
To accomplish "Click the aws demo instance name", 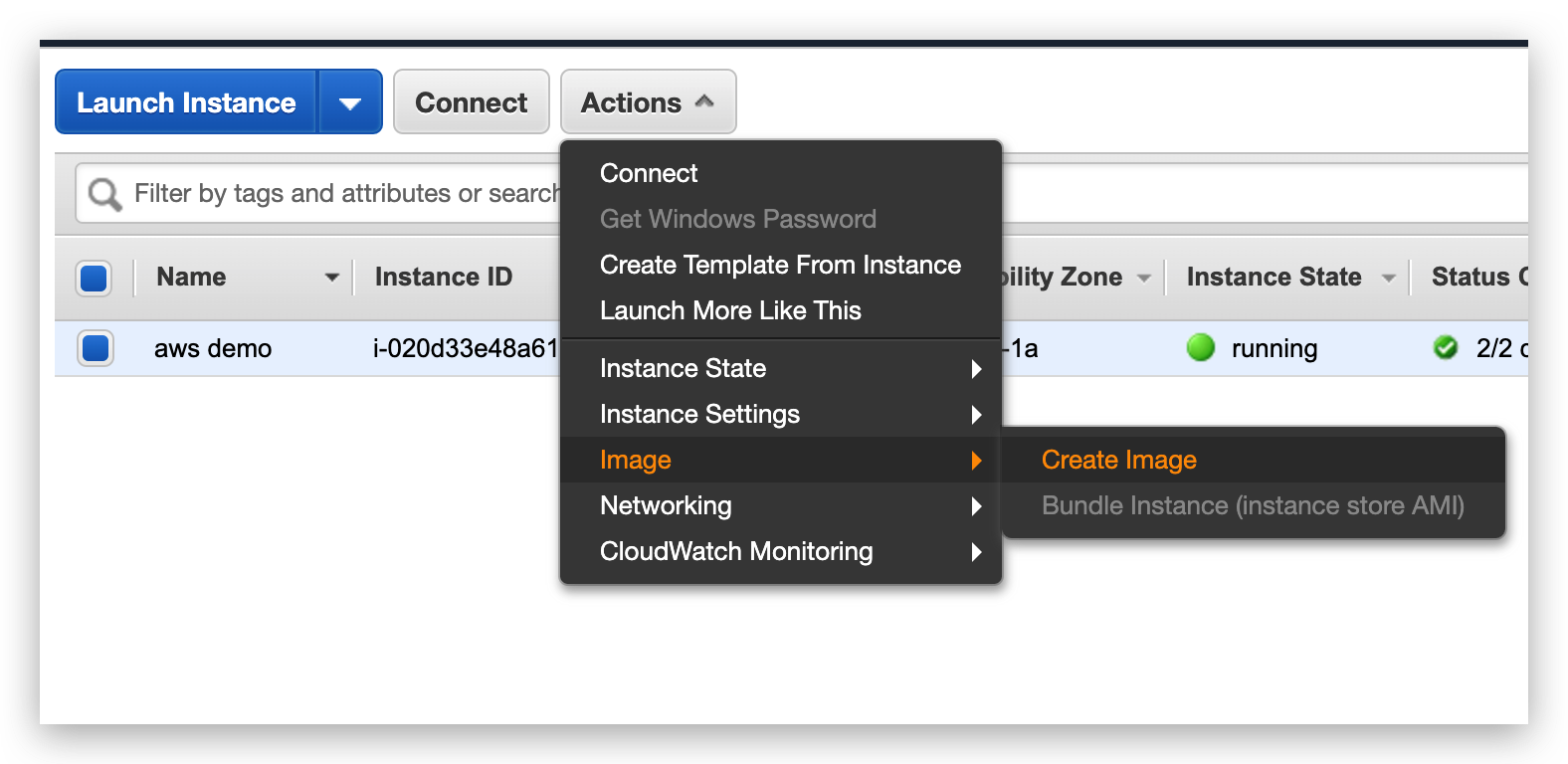I will coord(213,348).
